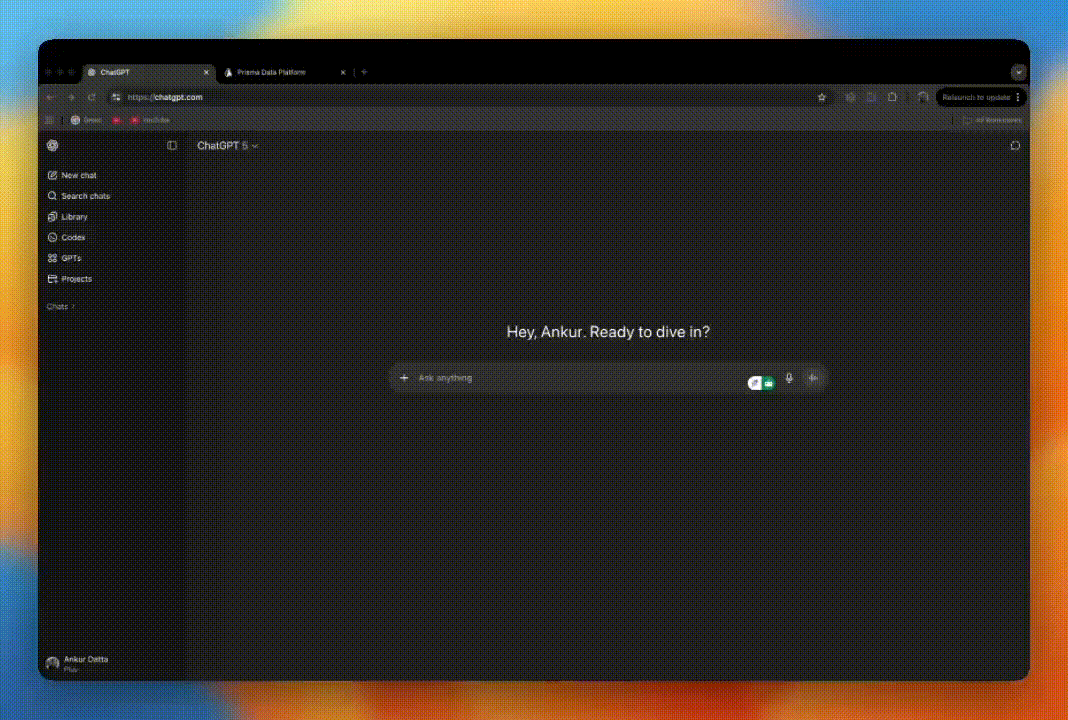1068x720 pixels.
Task: Open the temporary chat icon top right
Action: (1015, 145)
